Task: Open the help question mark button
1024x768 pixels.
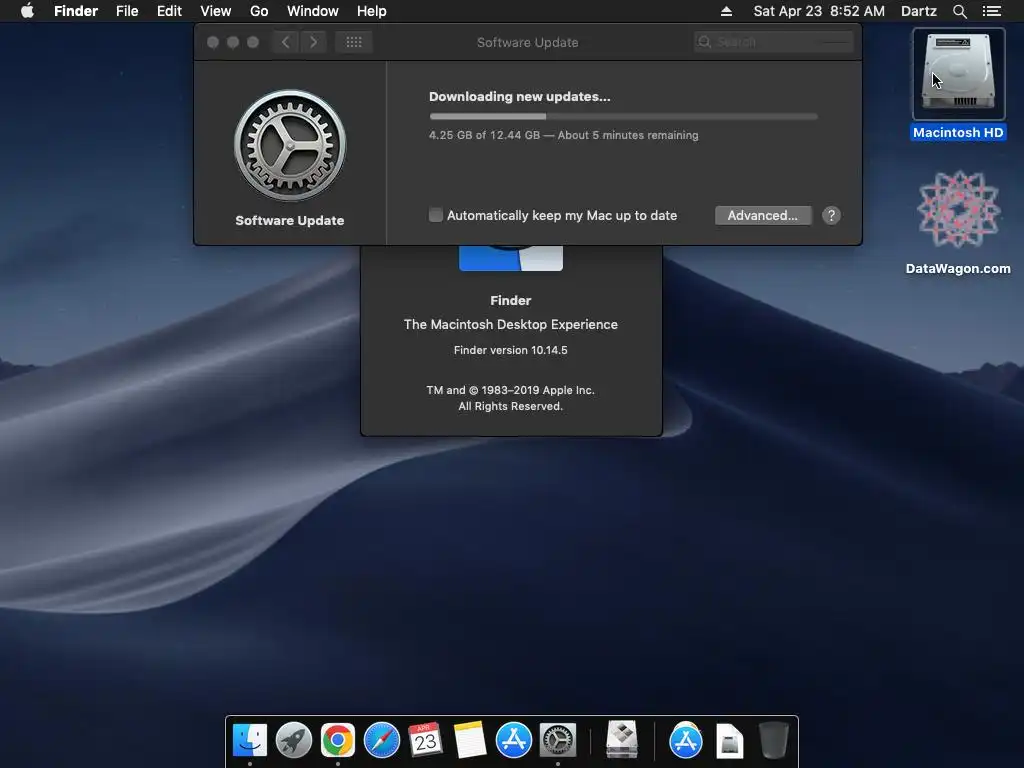Action: pyautogui.click(x=831, y=216)
